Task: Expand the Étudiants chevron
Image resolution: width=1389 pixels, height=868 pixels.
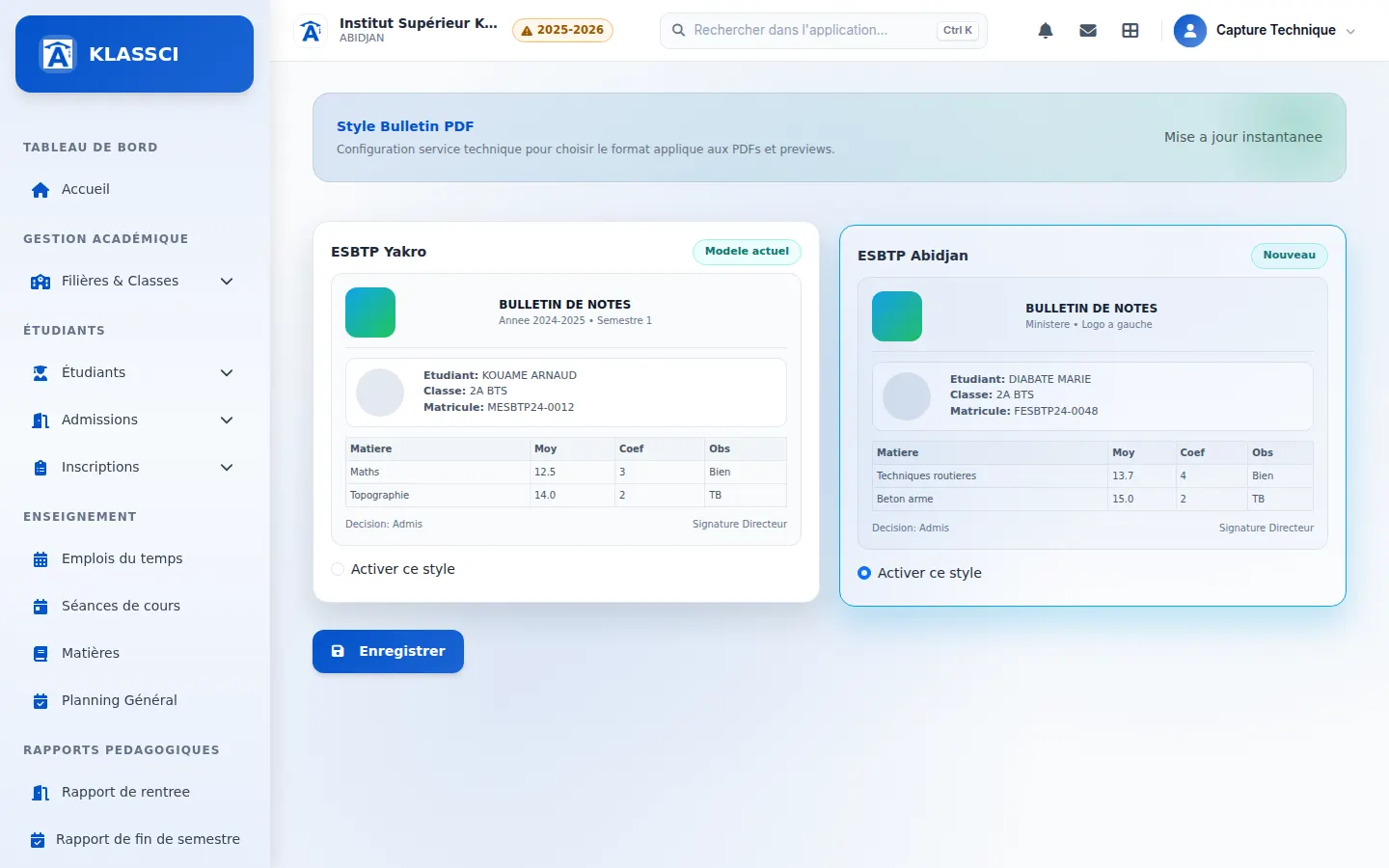Action: click(x=227, y=373)
